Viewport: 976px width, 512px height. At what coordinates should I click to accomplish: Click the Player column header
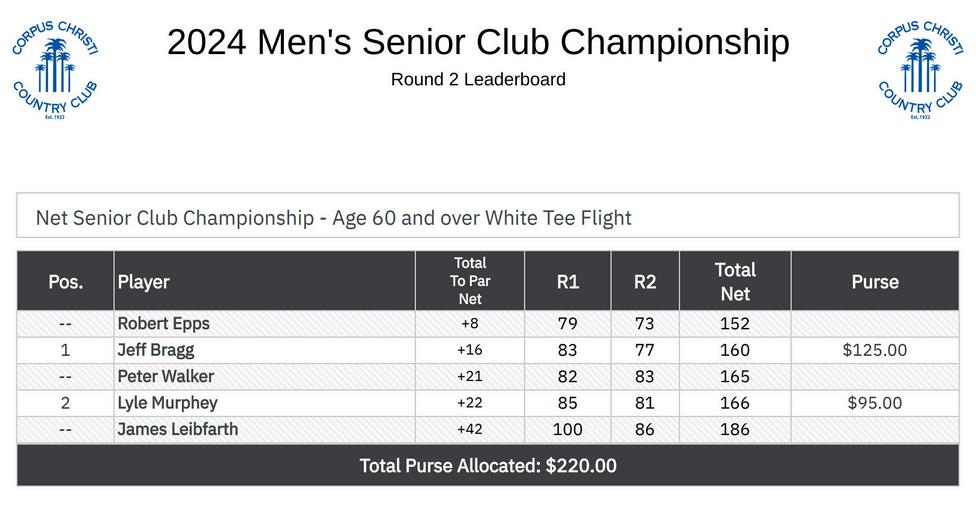pos(144,282)
